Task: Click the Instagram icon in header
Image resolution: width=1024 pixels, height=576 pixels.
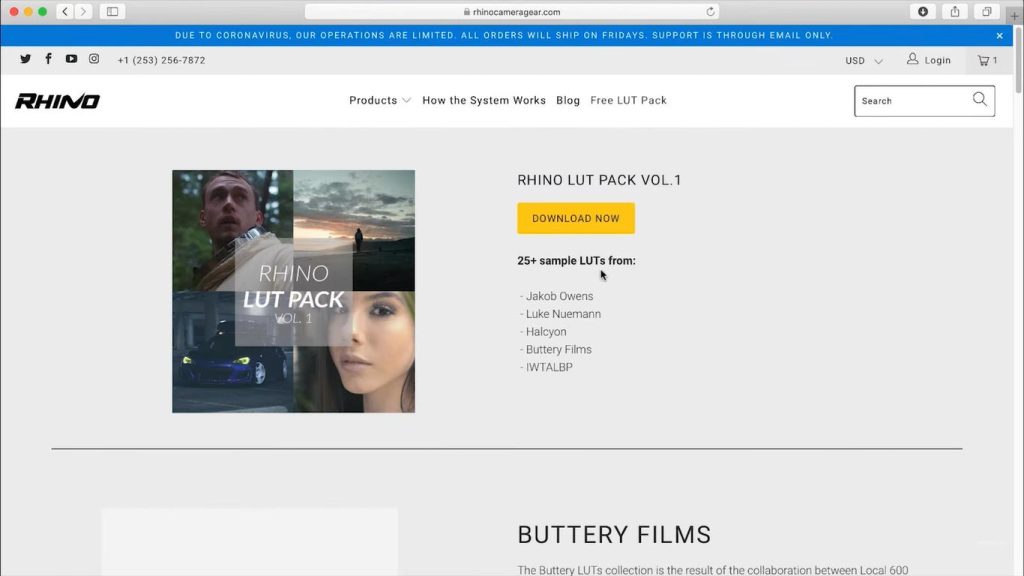Action: click(x=94, y=59)
